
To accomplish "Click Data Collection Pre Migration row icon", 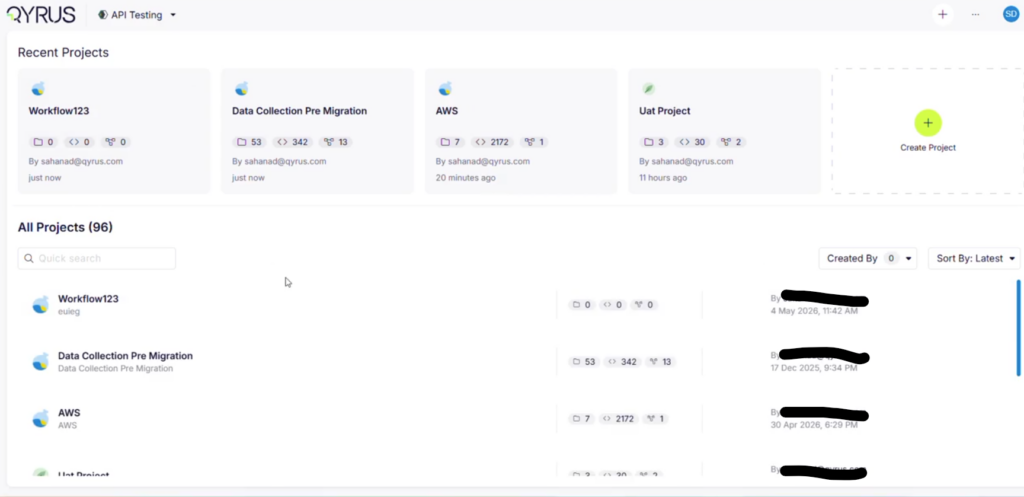I will tap(40, 361).
